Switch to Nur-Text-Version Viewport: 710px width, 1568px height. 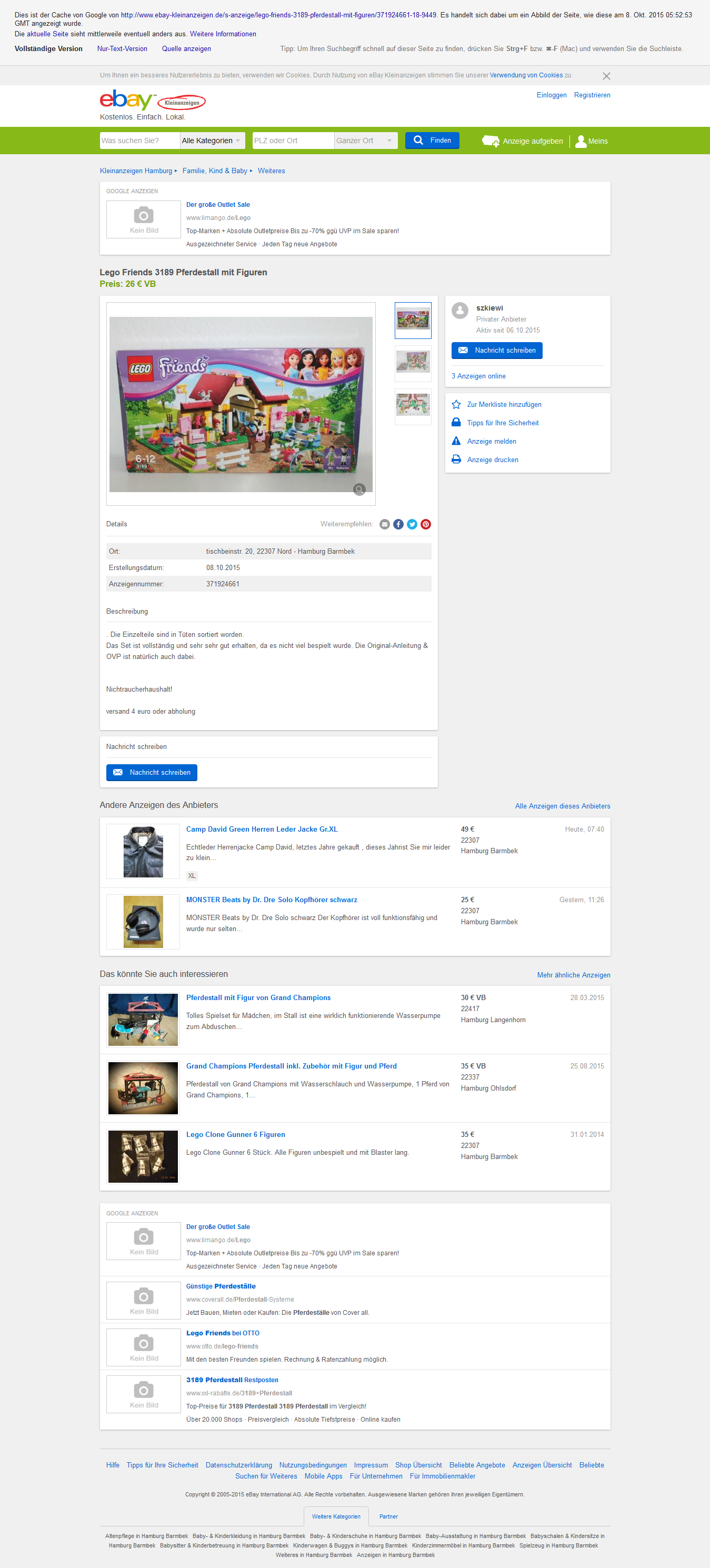122,49
